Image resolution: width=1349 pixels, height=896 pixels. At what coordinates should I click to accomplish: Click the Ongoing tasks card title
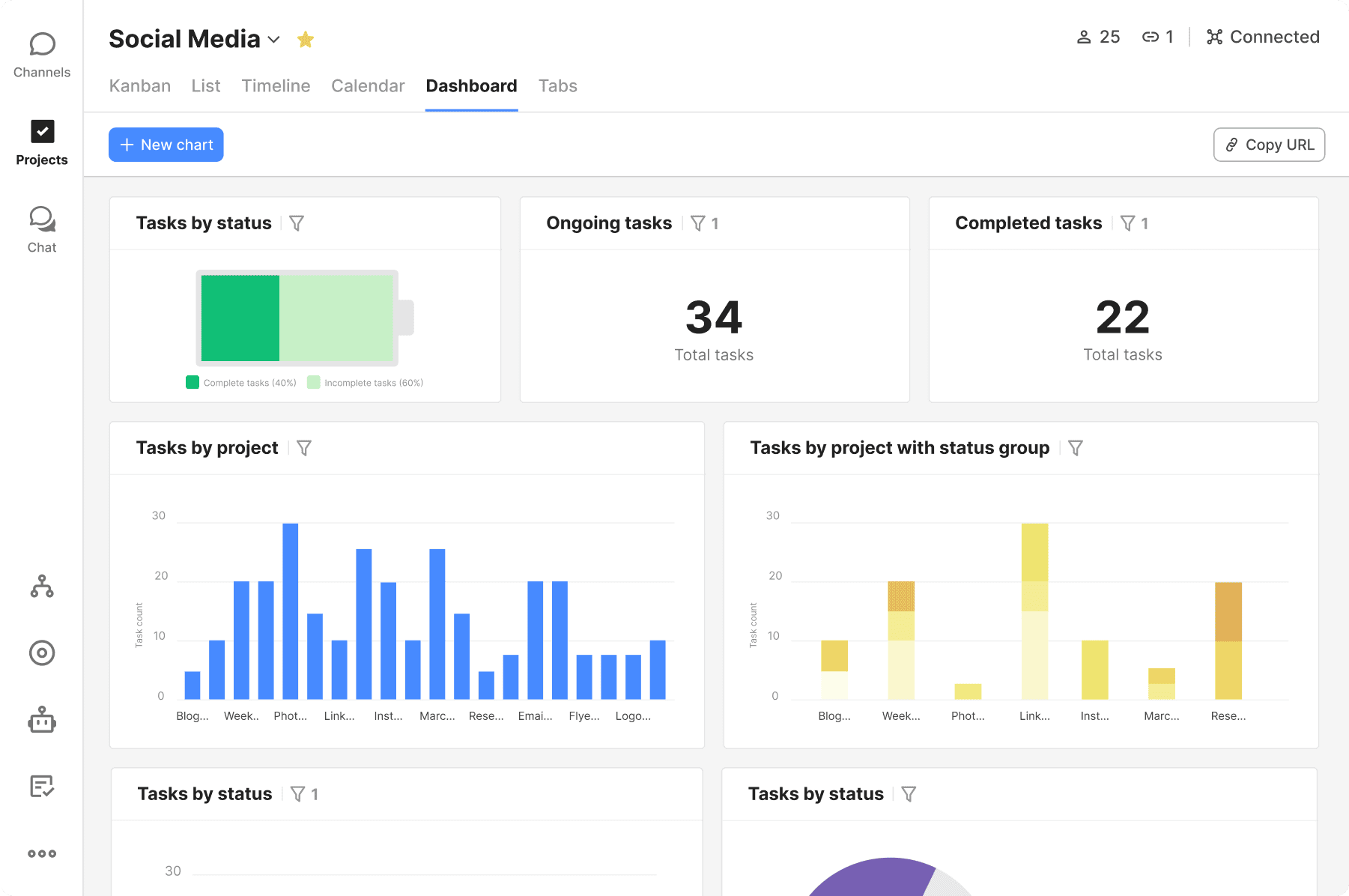click(x=609, y=223)
